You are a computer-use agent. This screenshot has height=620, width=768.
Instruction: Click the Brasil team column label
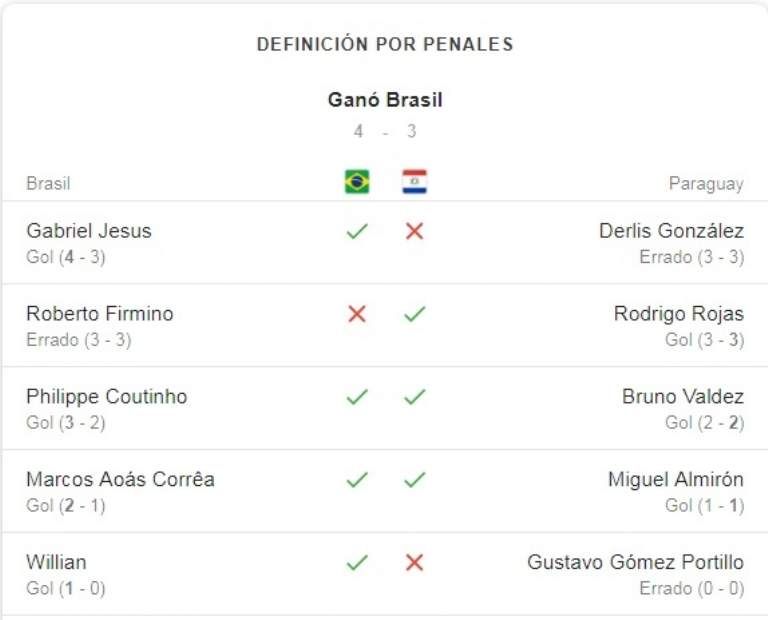(48, 184)
